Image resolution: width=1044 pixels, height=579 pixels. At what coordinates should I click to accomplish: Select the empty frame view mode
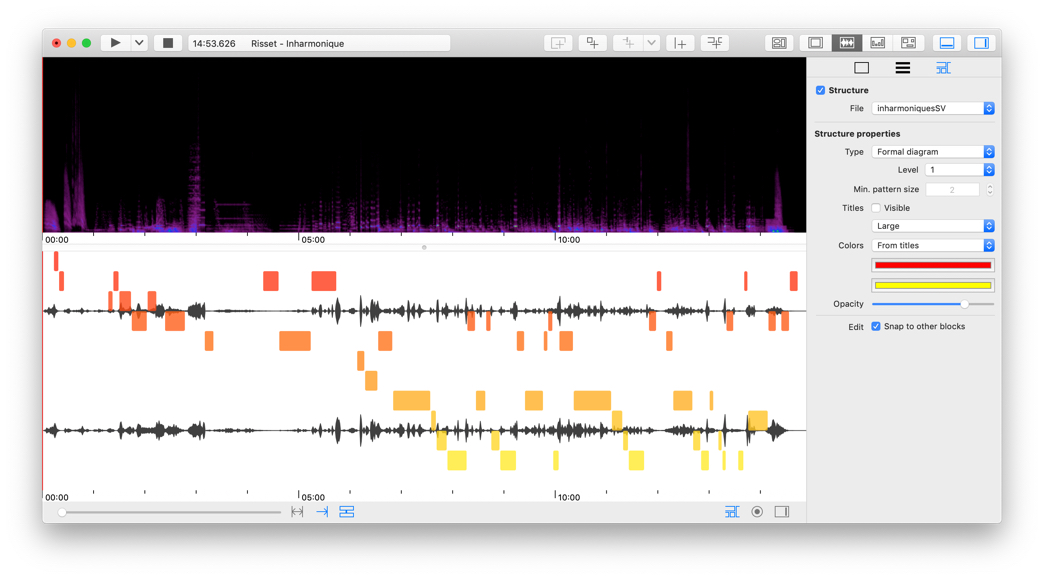815,43
